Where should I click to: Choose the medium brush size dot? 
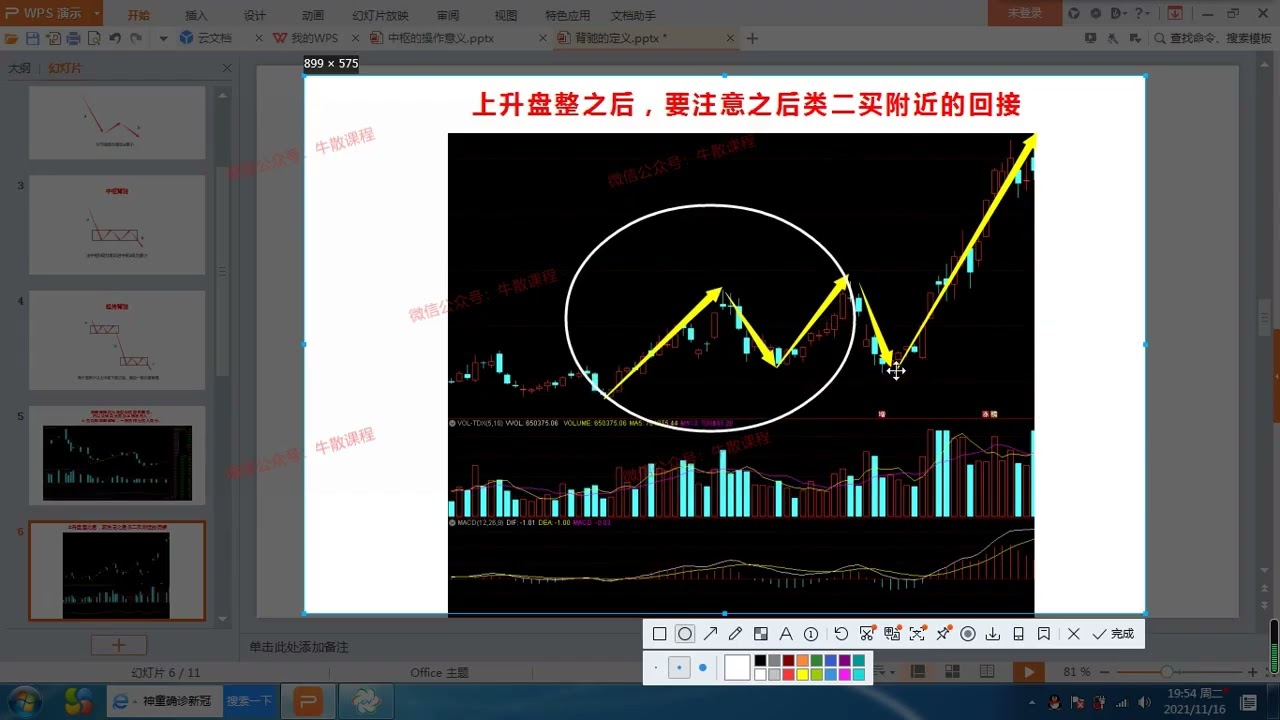click(x=679, y=668)
